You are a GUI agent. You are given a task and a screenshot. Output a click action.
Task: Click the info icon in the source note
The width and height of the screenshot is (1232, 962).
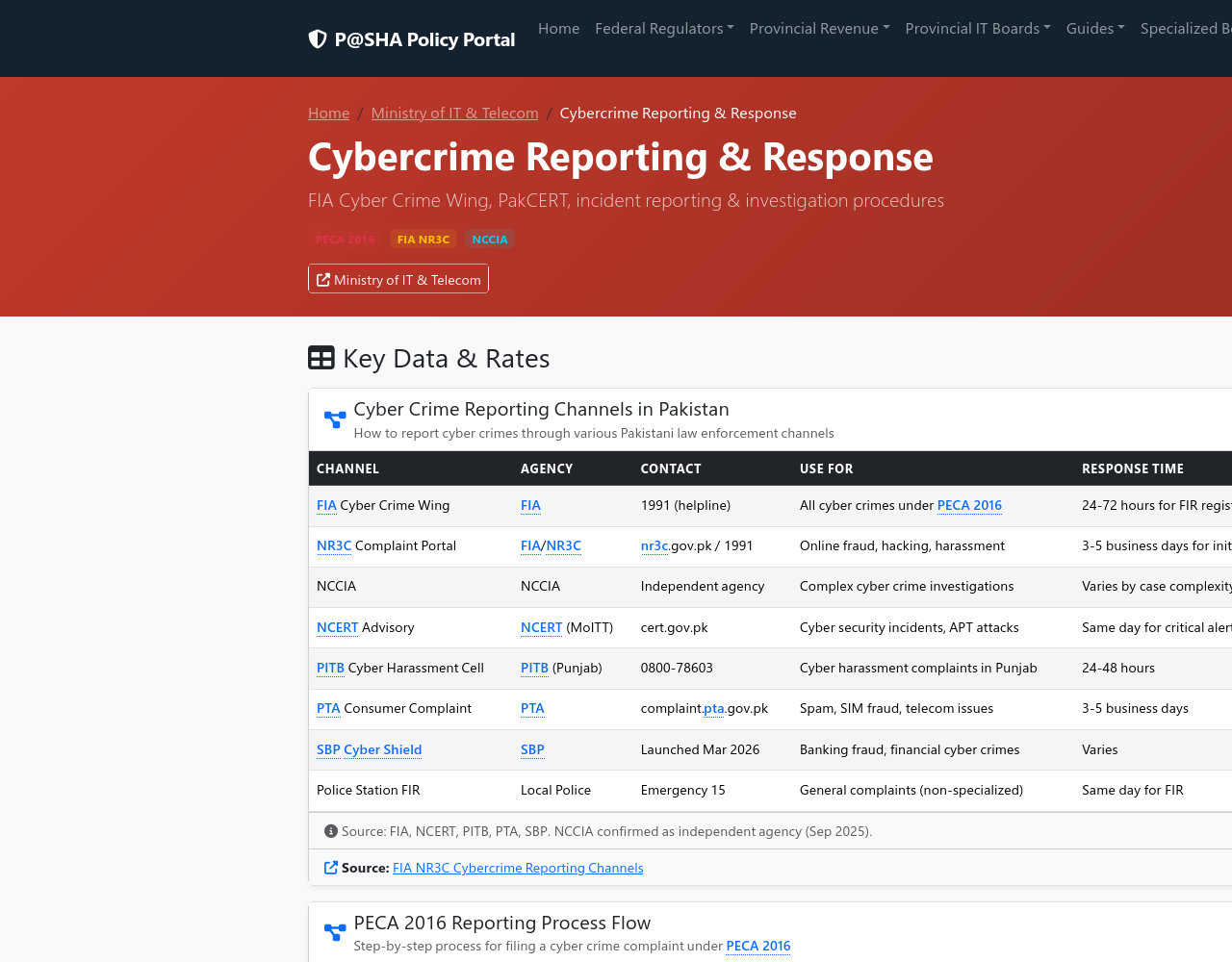point(331,831)
